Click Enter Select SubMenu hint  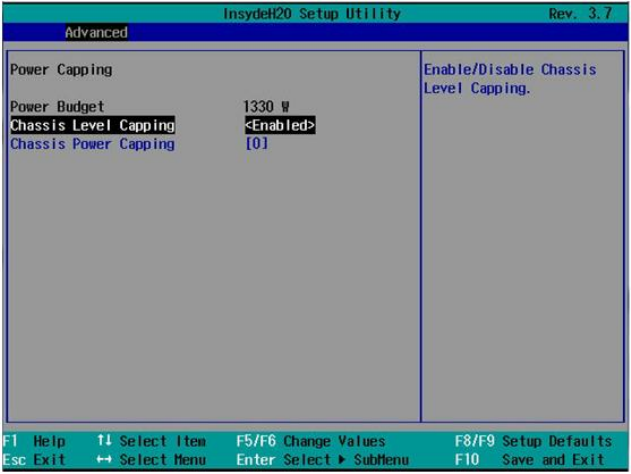[322, 460]
